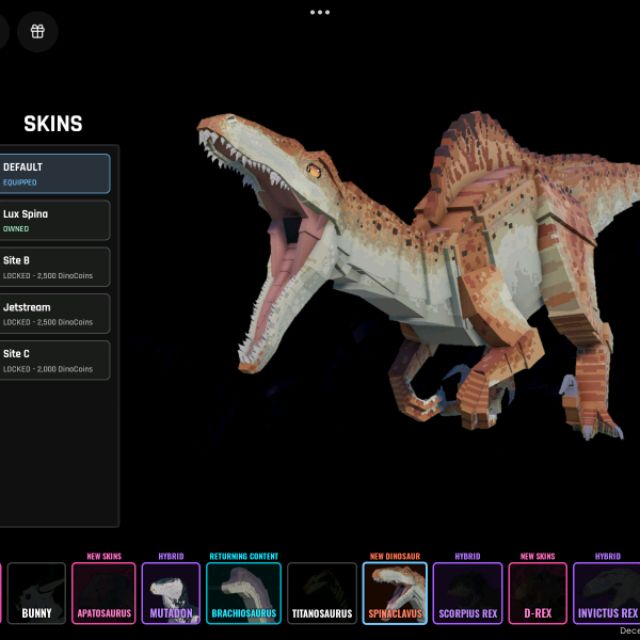
Task: Choose the Scorpius Rex card
Action: [468, 593]
